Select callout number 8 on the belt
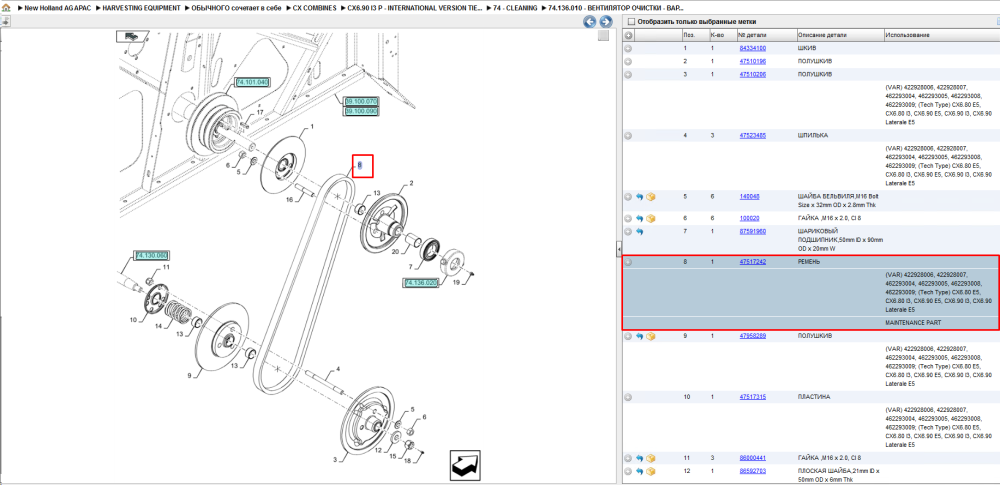The width and height of the screenshot is (1000, 485). [x=360, y=165]
